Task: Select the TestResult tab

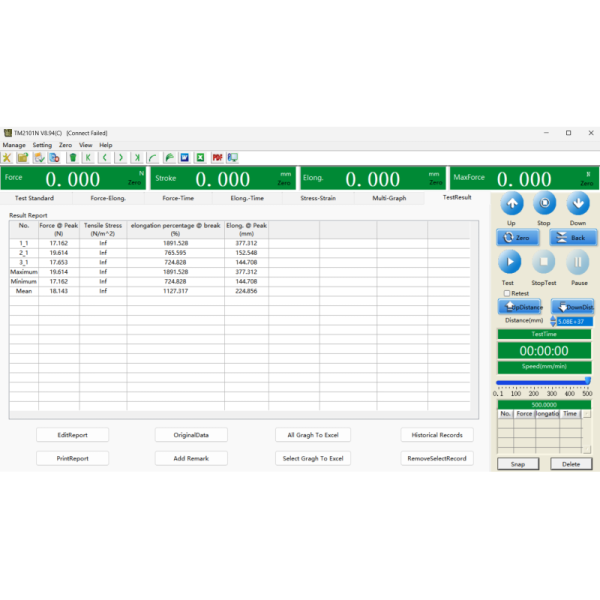Action: pyautogui.click(x=457, y=197)
